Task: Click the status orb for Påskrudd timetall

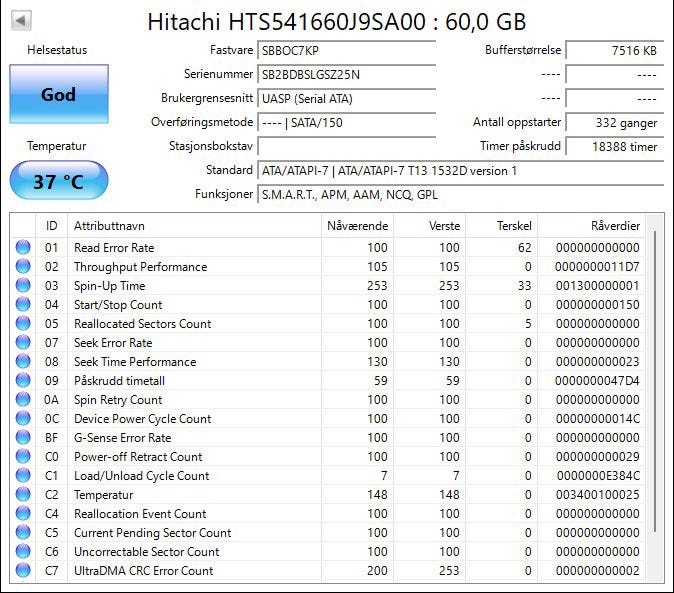Action: (x=23, y=380)
